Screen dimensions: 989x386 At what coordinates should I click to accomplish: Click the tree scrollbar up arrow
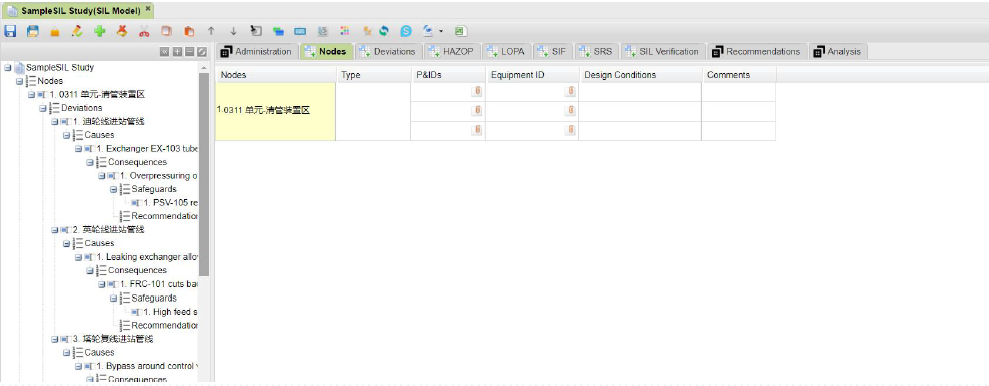[x=204, y=67]
